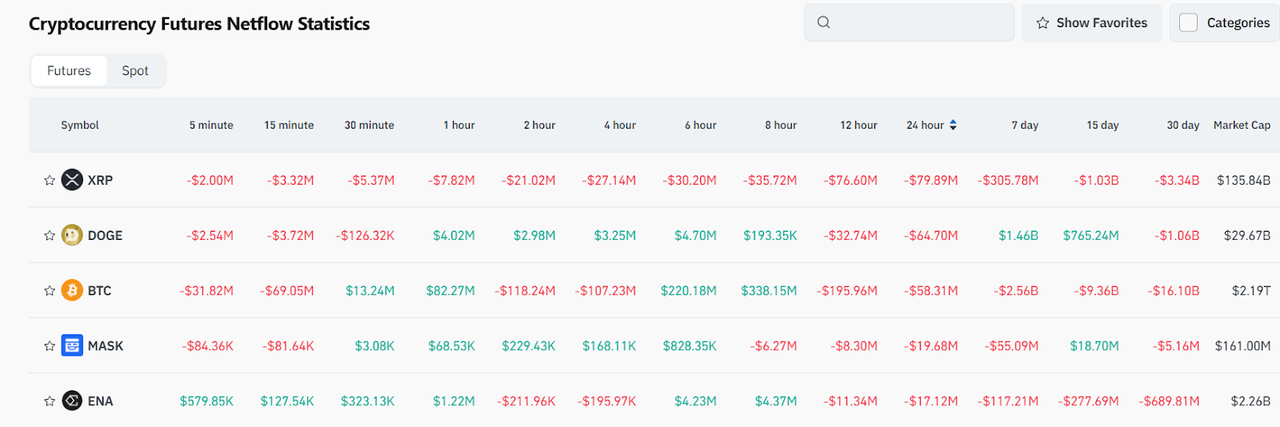Click the DOGE coin logo icon

point(72,235)
